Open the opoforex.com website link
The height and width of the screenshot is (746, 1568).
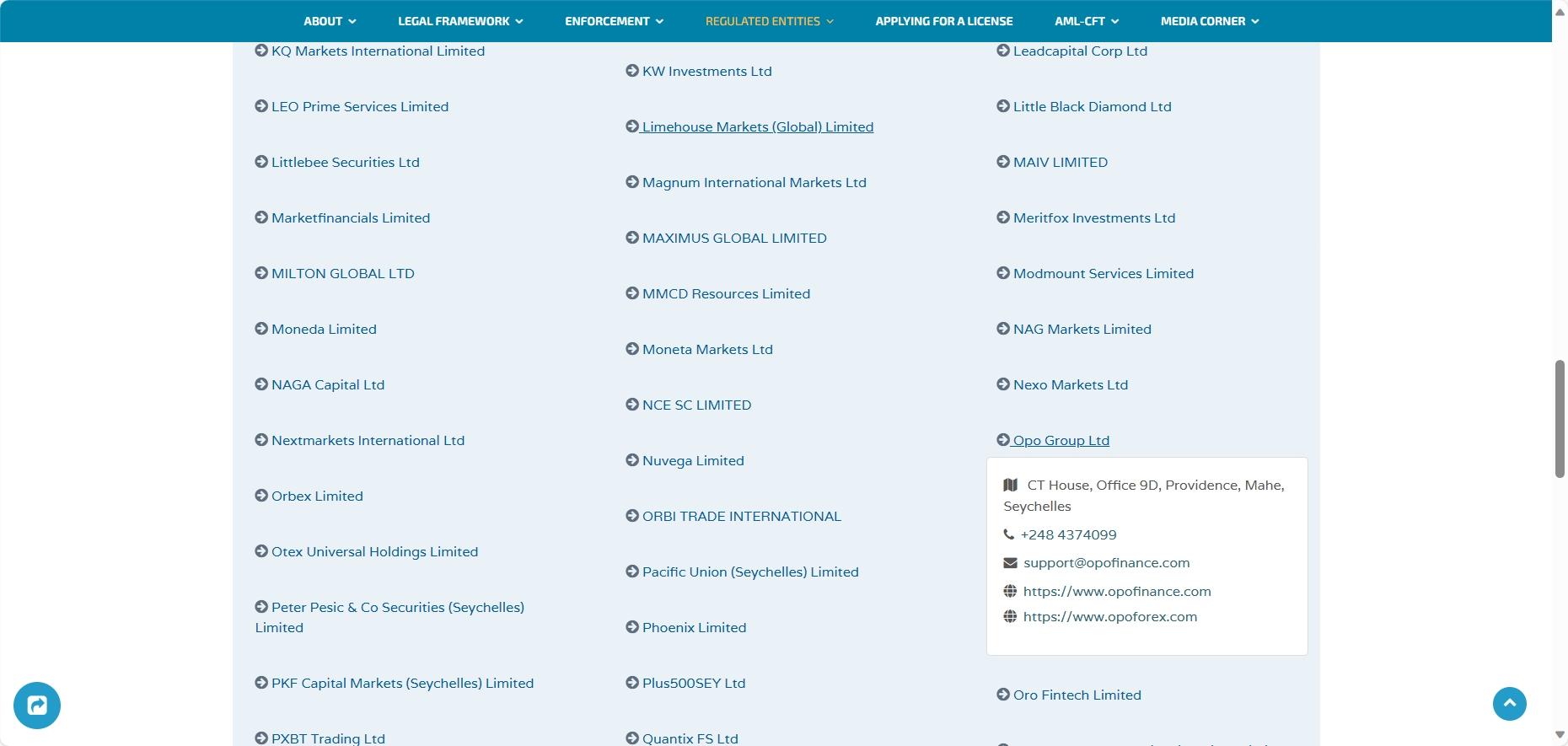point(1110,616)
